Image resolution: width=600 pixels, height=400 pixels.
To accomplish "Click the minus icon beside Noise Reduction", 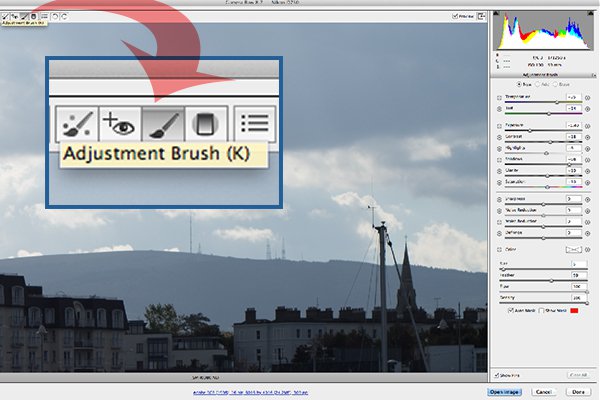I will (x=499, y=211).
